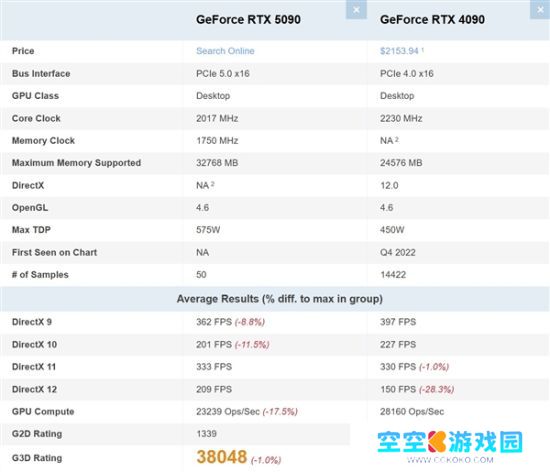Select the DirectX 11 row label
The width and height of the screenshot is (550, 472).
tap(34, 367)
